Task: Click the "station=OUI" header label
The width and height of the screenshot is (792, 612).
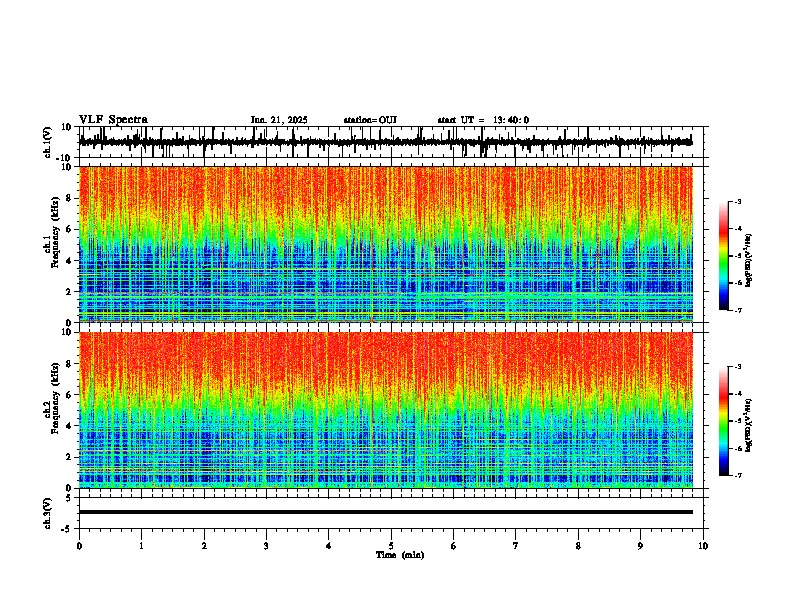Action: [370, 120]
